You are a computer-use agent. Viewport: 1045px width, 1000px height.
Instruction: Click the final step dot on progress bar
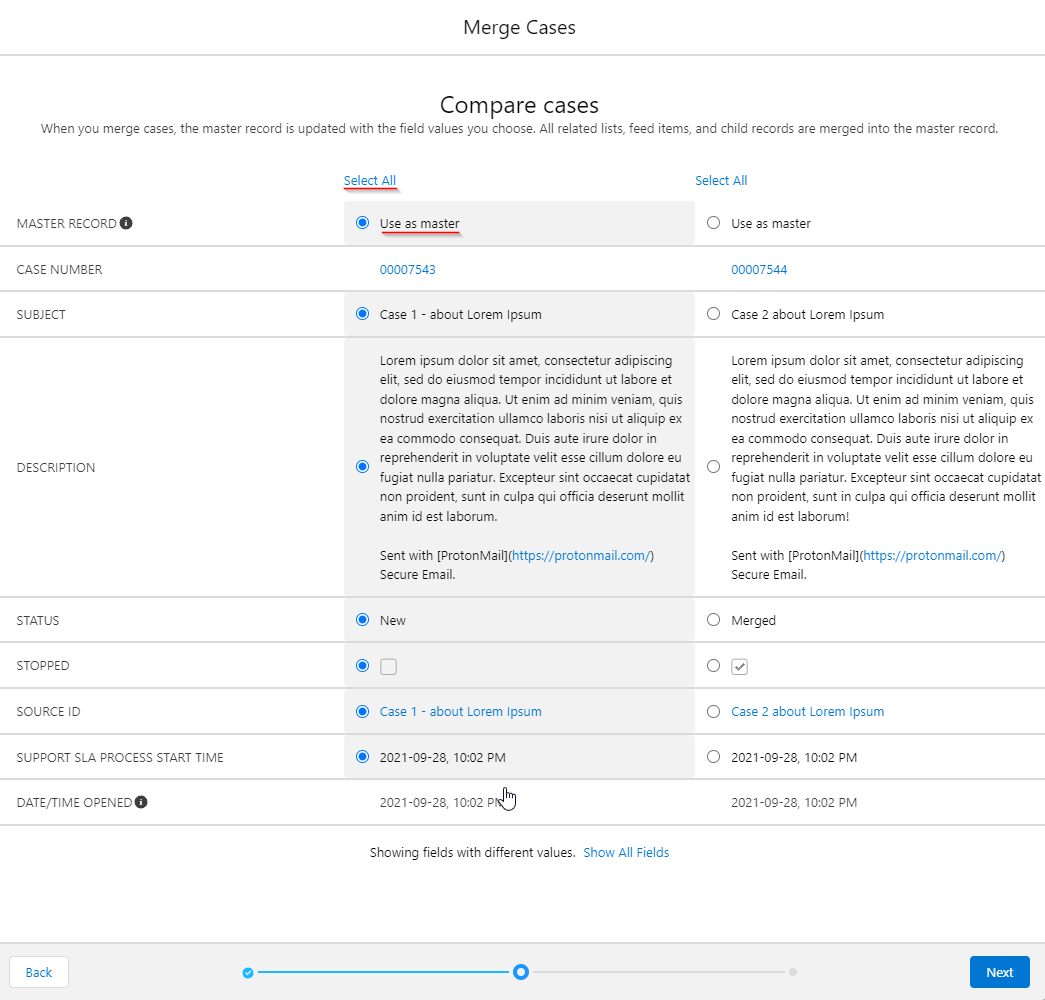(792, 972)
